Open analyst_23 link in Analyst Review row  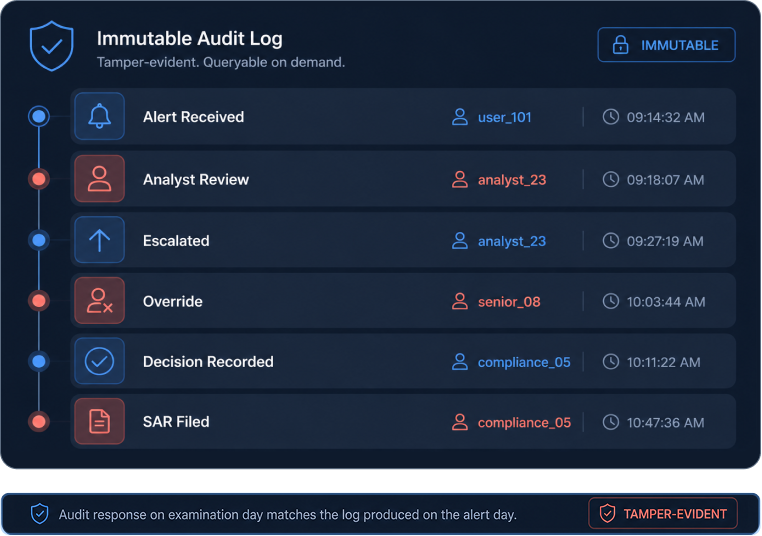click(512, 180)
